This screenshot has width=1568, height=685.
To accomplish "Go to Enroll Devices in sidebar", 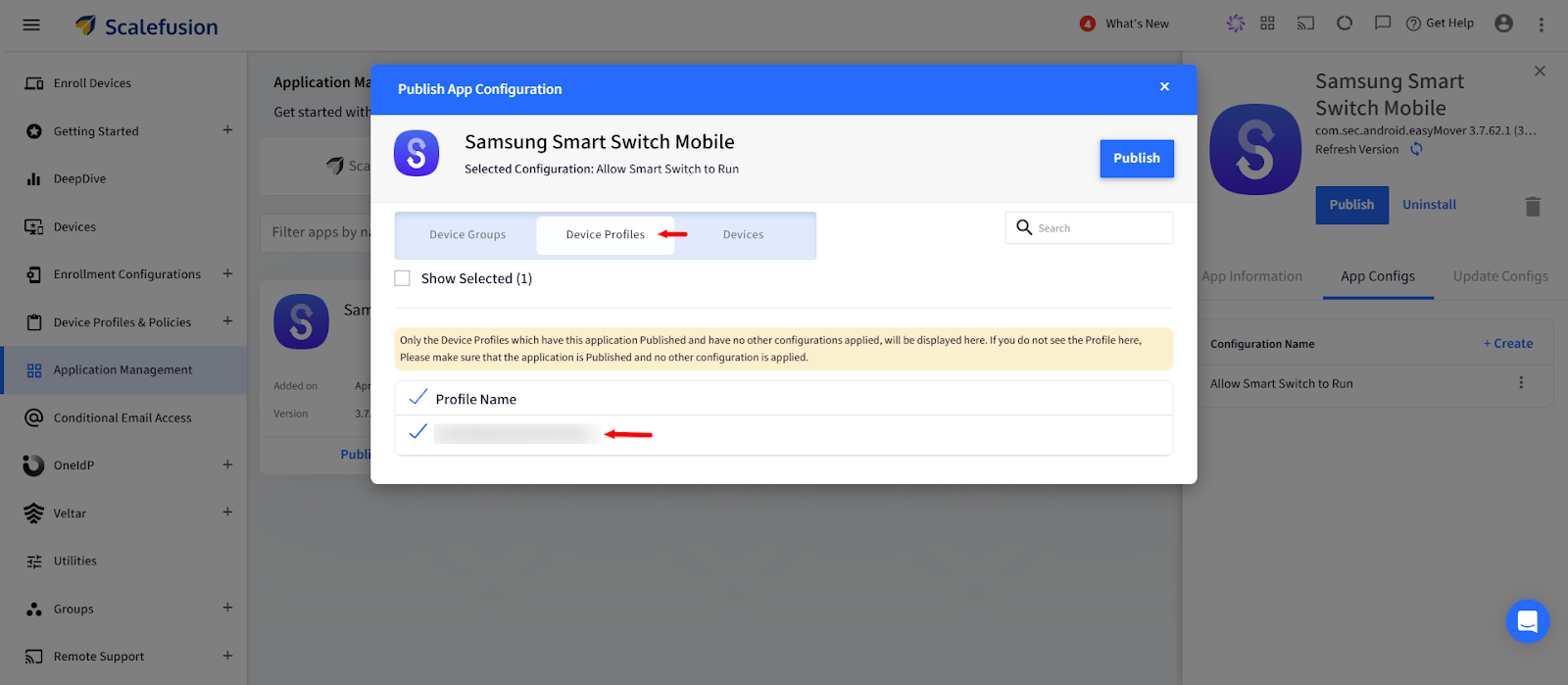I will coord(92,83).
